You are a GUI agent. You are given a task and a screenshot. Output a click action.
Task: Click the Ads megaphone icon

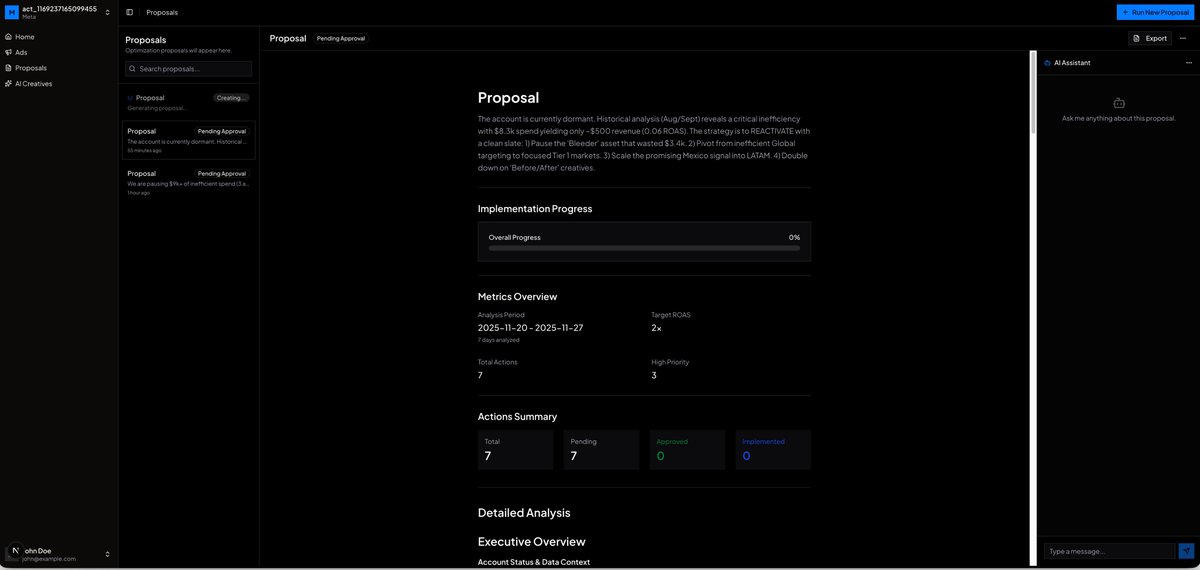tap(9, 52)
